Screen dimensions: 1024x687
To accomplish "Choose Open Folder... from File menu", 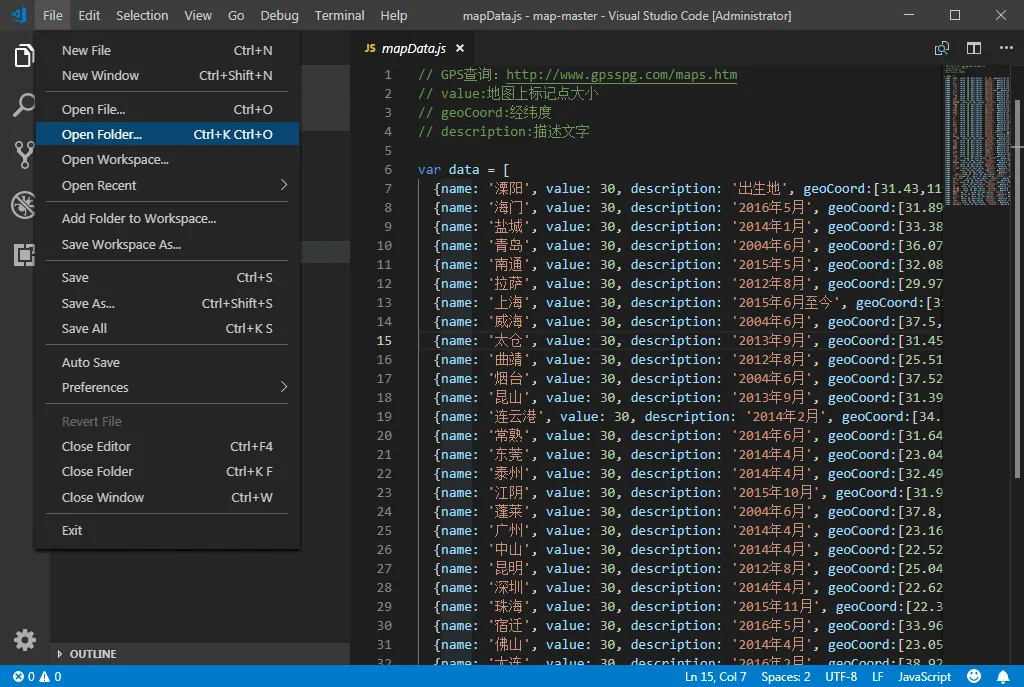I will (102, 134).
